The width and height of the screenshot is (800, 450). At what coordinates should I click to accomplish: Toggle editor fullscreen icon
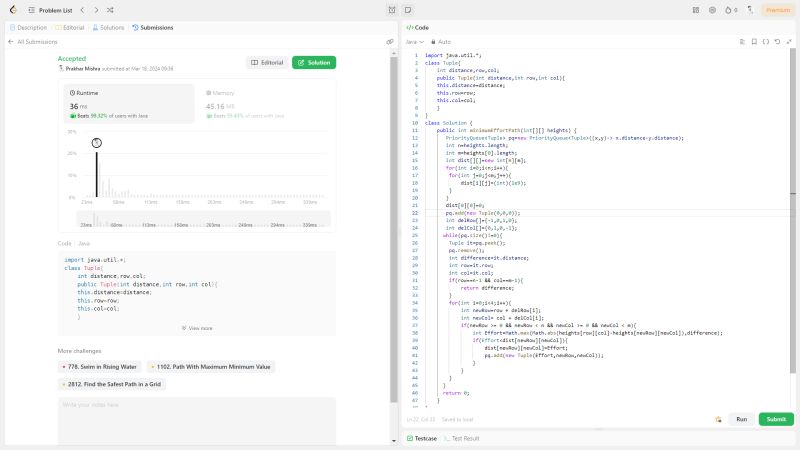(789, 42)
